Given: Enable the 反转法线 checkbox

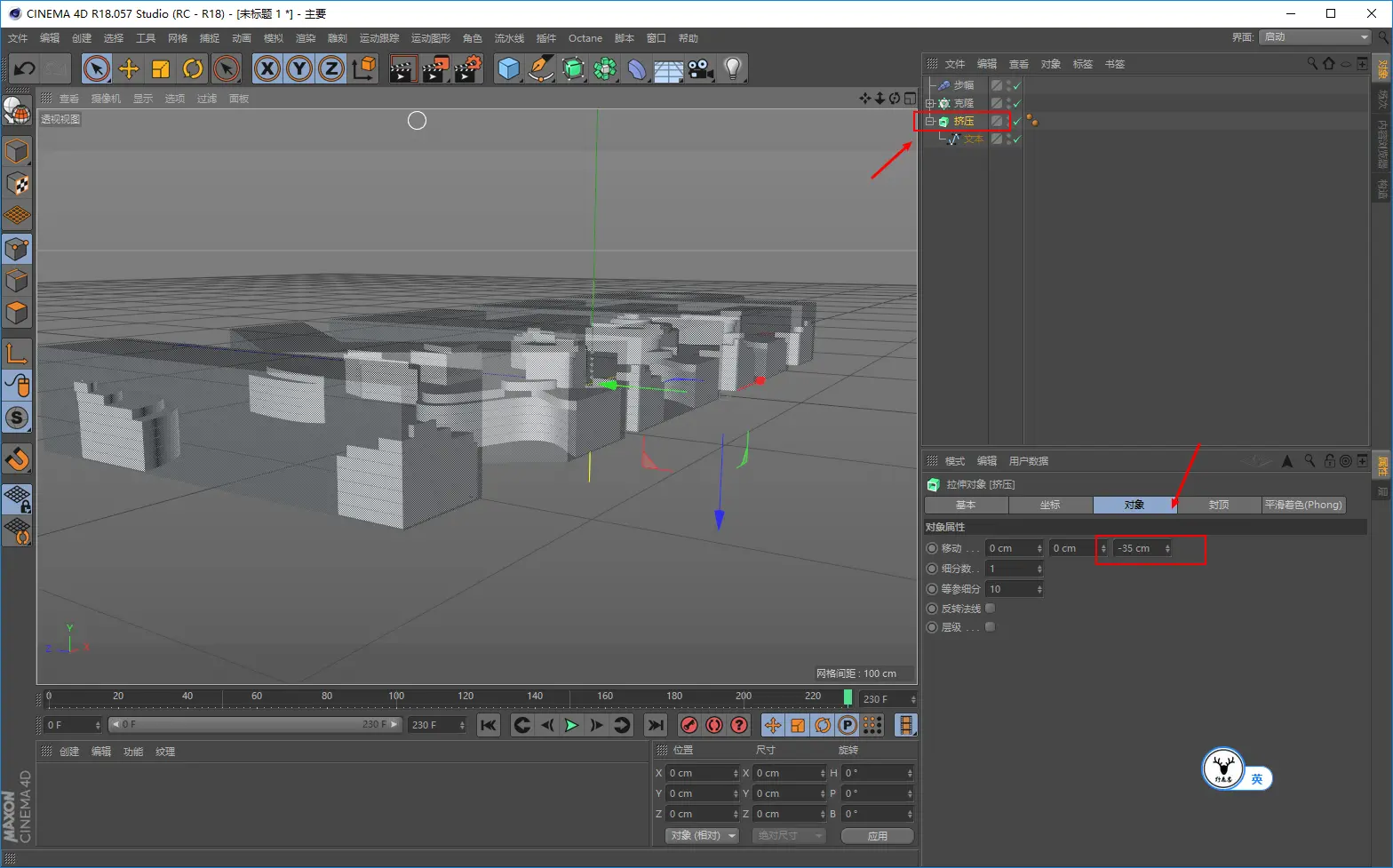Looking at the screenshot, I should point(991,609).
